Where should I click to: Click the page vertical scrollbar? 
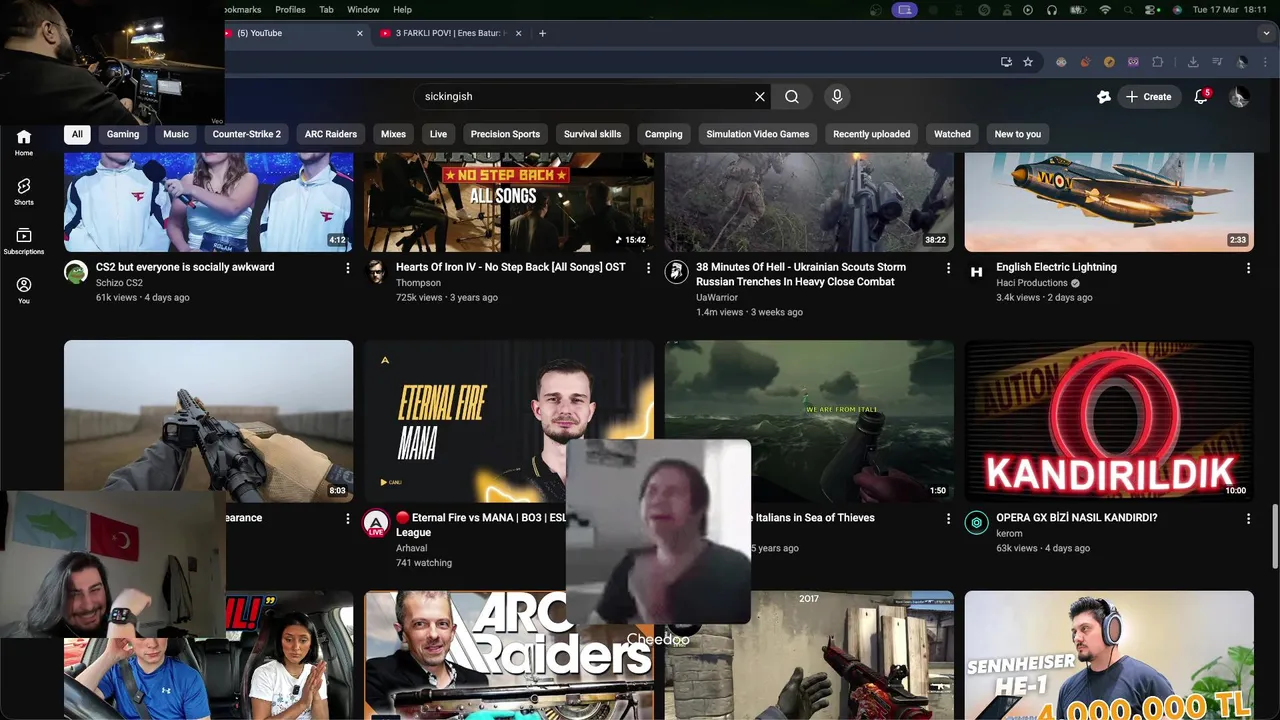point(1275,537)
